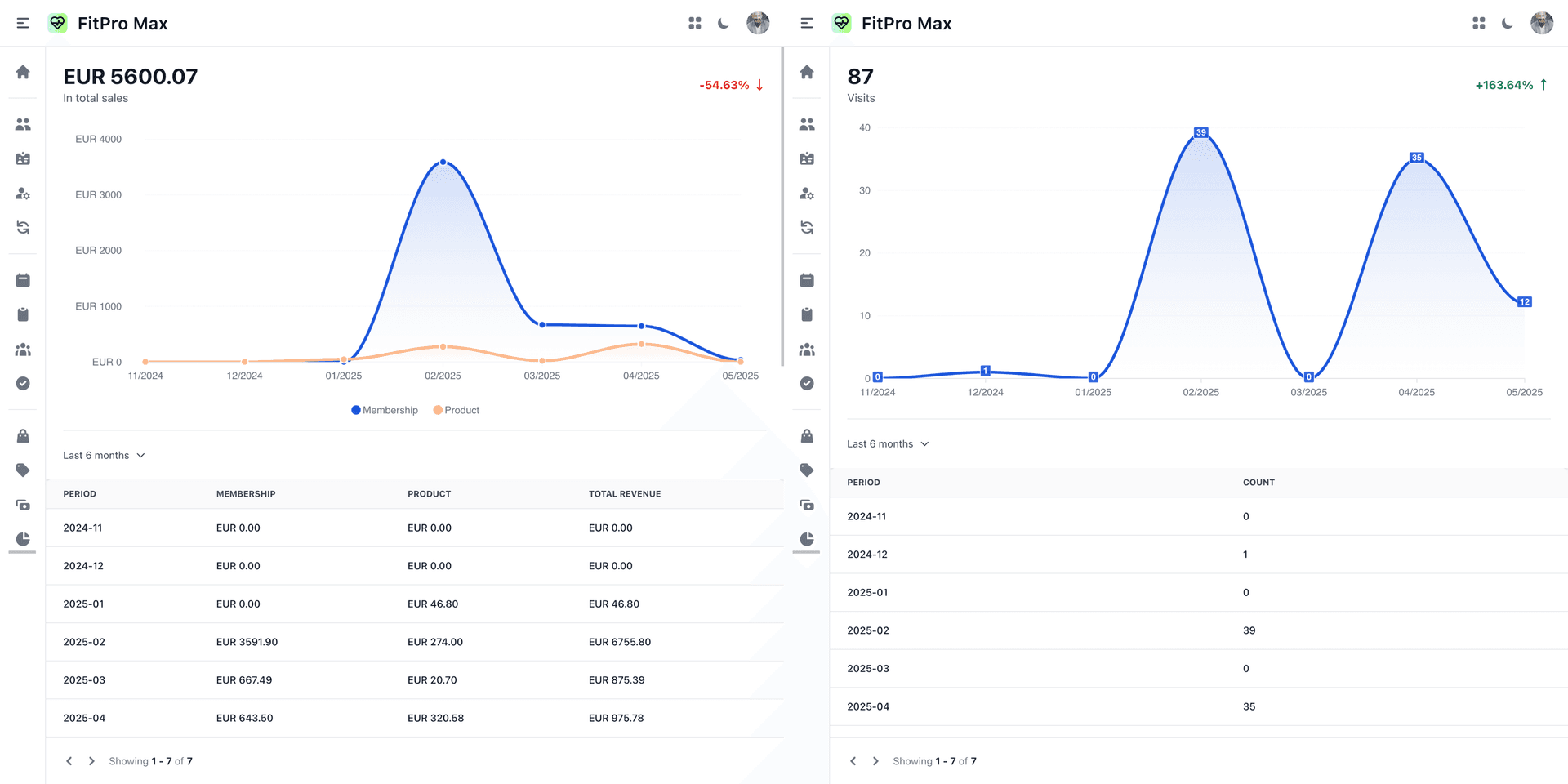
Task: Select the sync/renewals sidebar icon
Action: tap(22, 227)
